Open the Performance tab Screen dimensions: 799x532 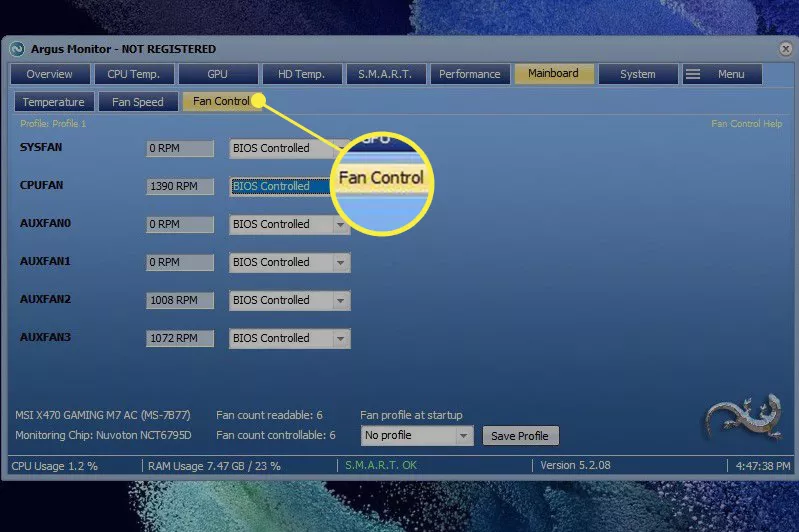point(470,74)
